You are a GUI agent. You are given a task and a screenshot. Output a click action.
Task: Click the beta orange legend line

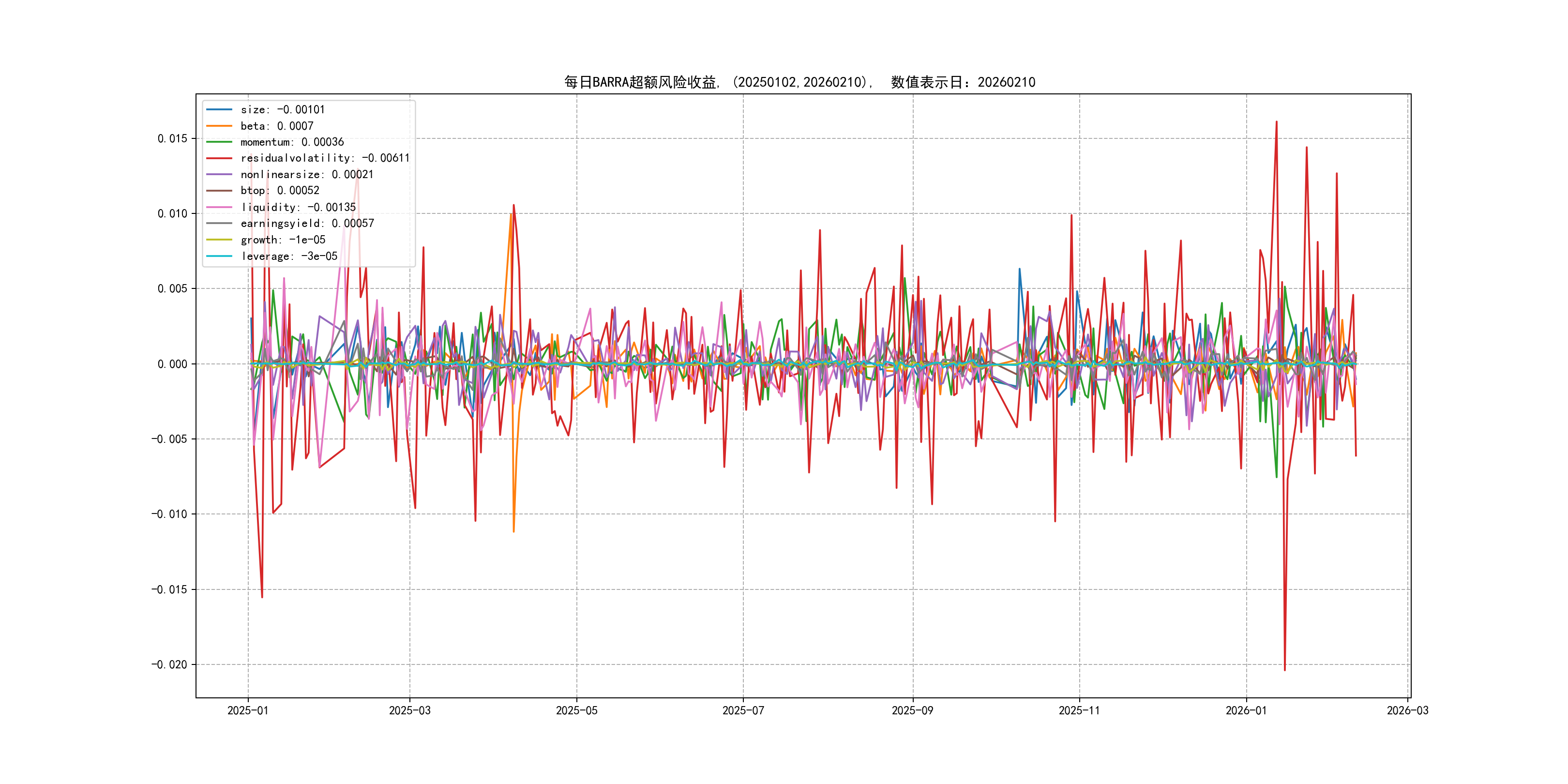click(x=219, y=126)
